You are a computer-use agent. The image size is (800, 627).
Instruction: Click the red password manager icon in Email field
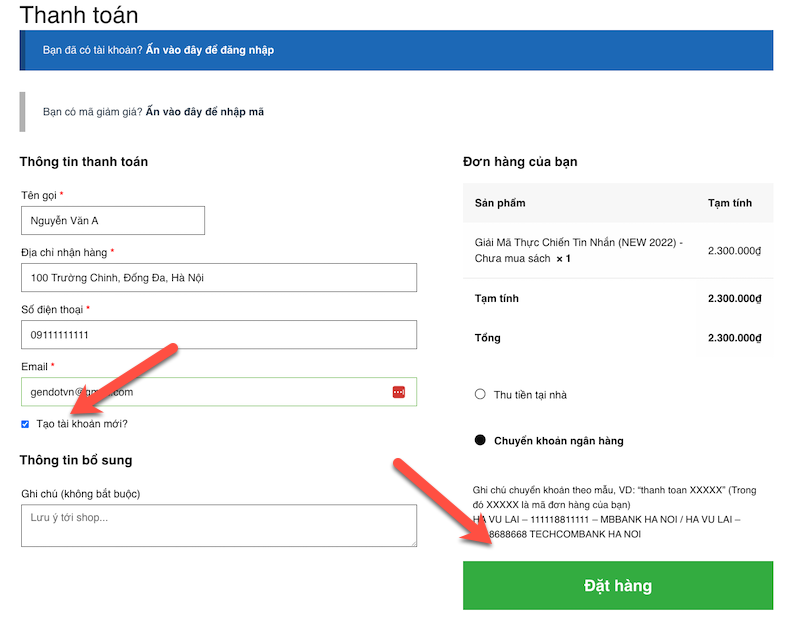click(x=398, y=392)
